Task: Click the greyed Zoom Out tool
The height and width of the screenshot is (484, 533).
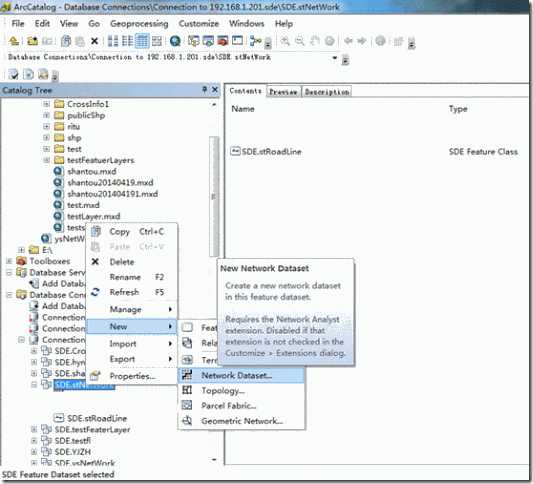Action: point(299,41)
